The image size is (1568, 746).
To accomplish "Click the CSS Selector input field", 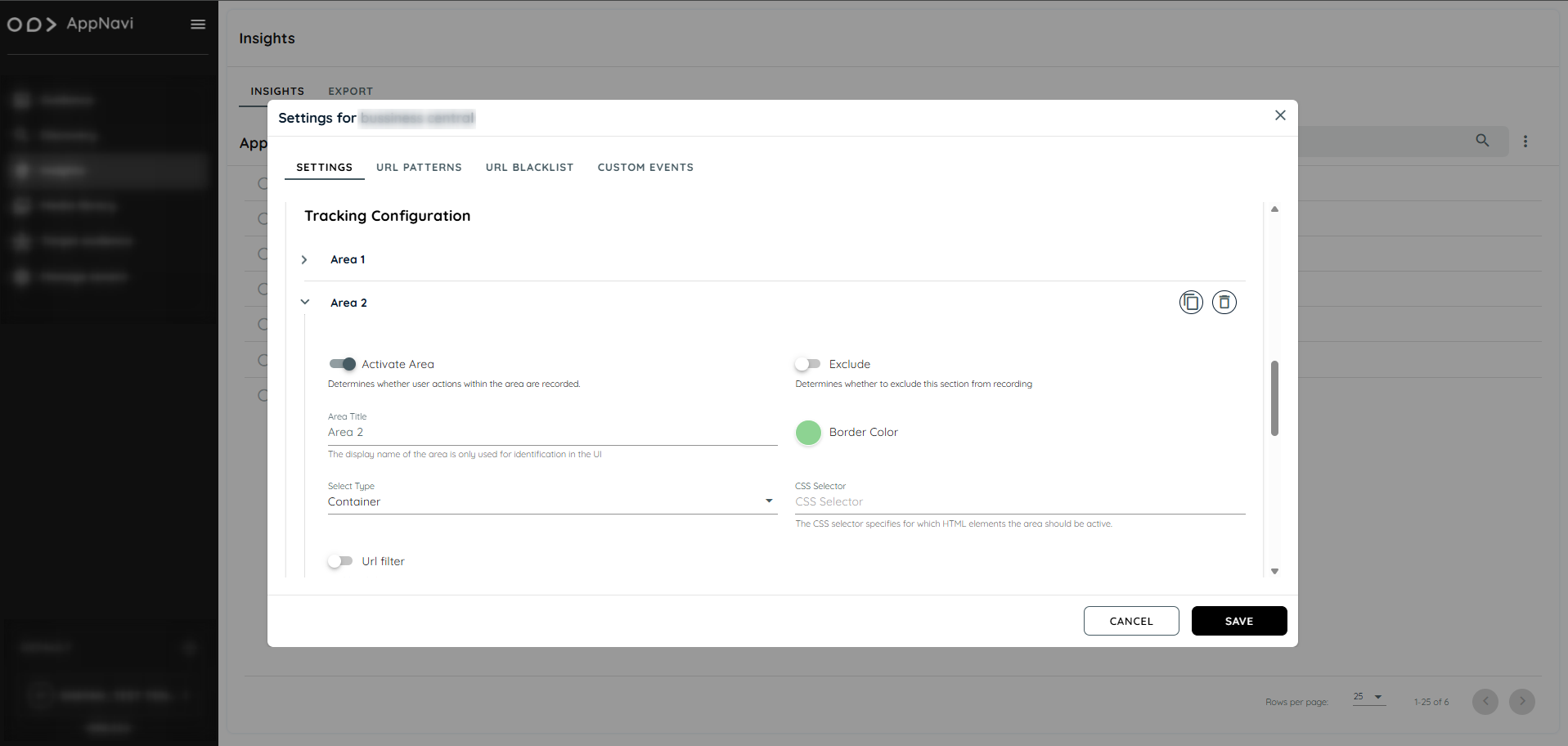I will tap(1020, 501).
